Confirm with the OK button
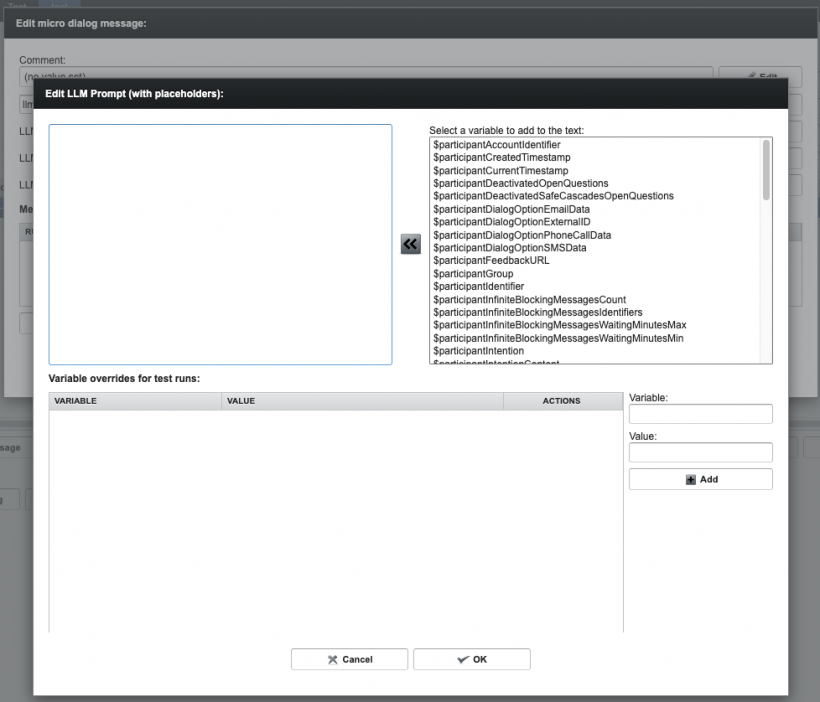 point(472,659)
